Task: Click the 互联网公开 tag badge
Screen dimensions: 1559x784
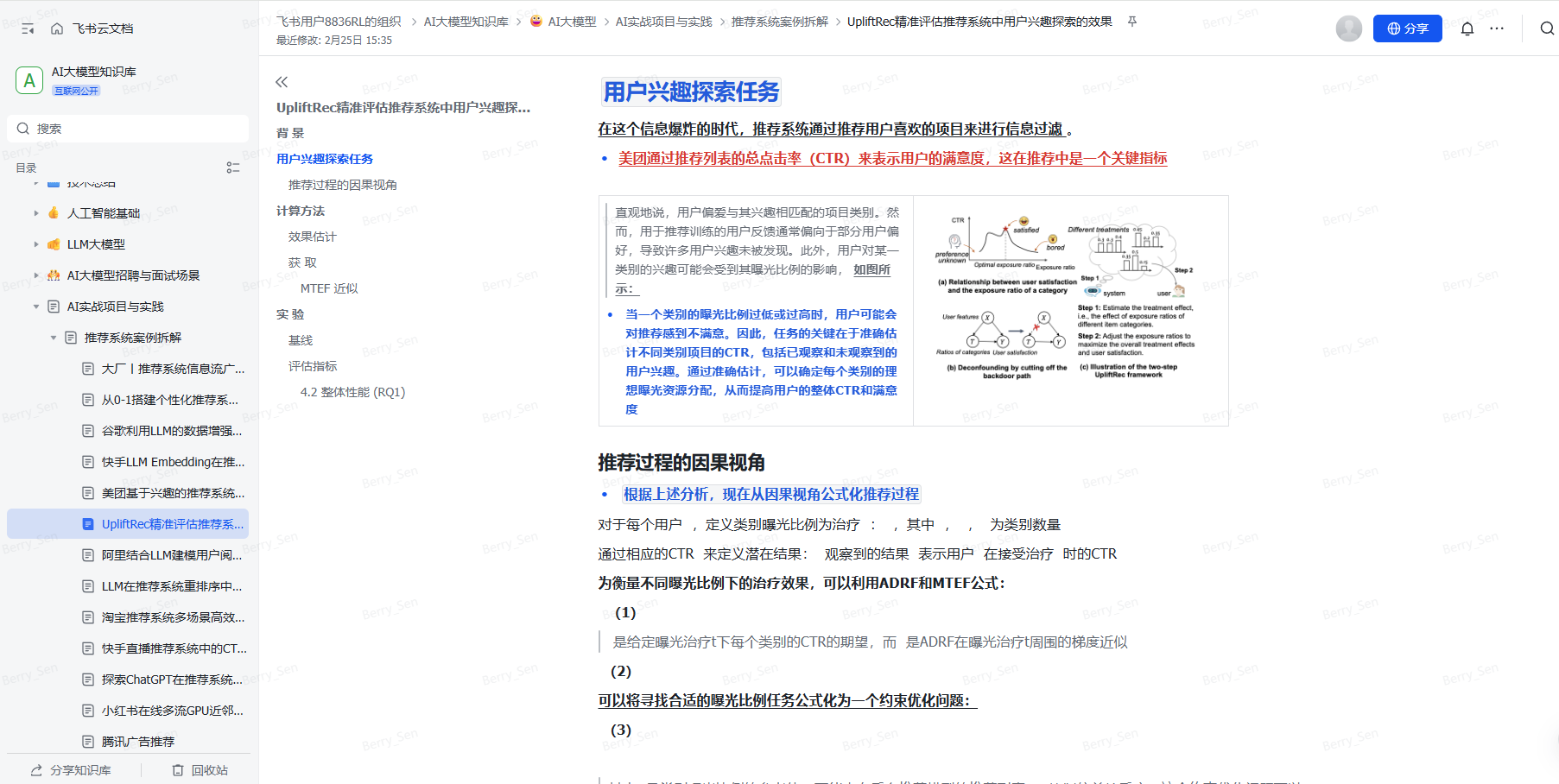Action: coord(77,91)
